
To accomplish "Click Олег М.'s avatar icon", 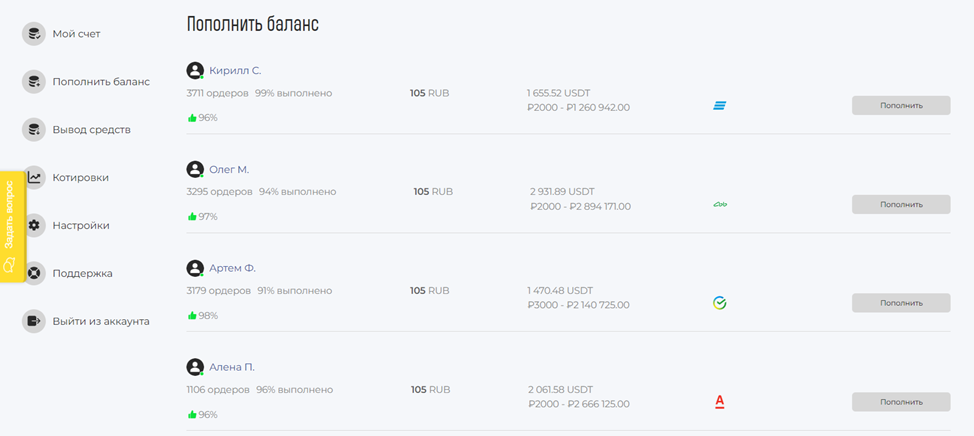I will click(195, 170).
